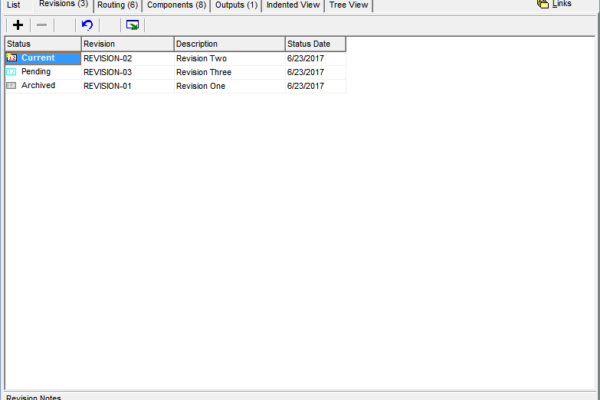600x400 pixels.
Task: Sort by the Description column header
Action: pyautogui.click(x=230, y=44)
